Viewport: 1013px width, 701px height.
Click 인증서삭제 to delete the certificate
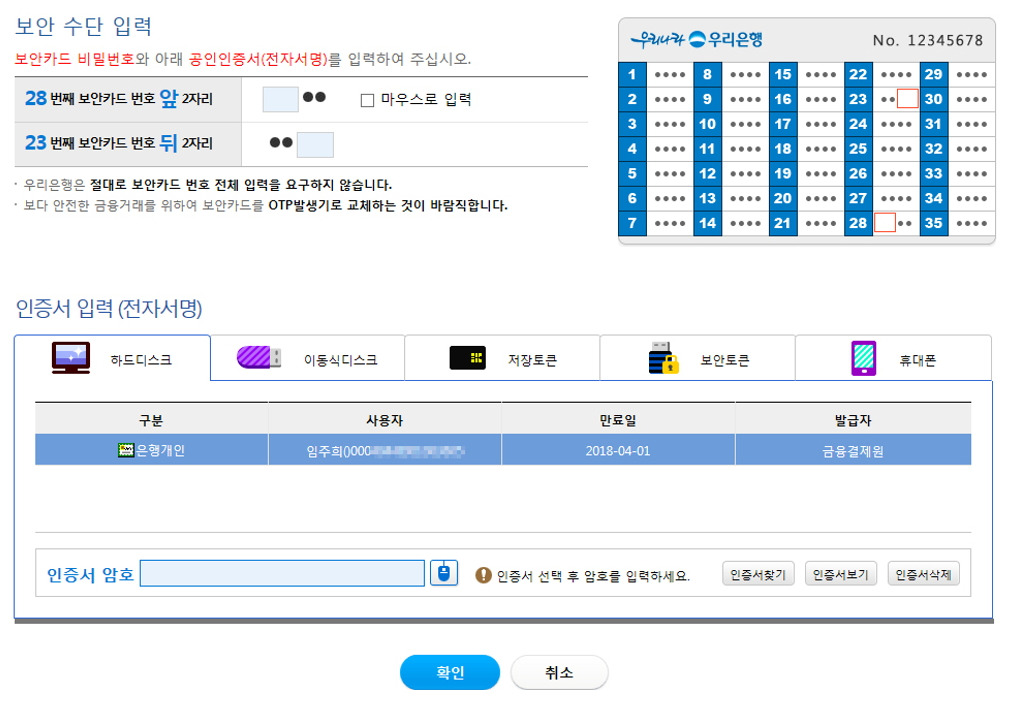click(x=923, y=572)
